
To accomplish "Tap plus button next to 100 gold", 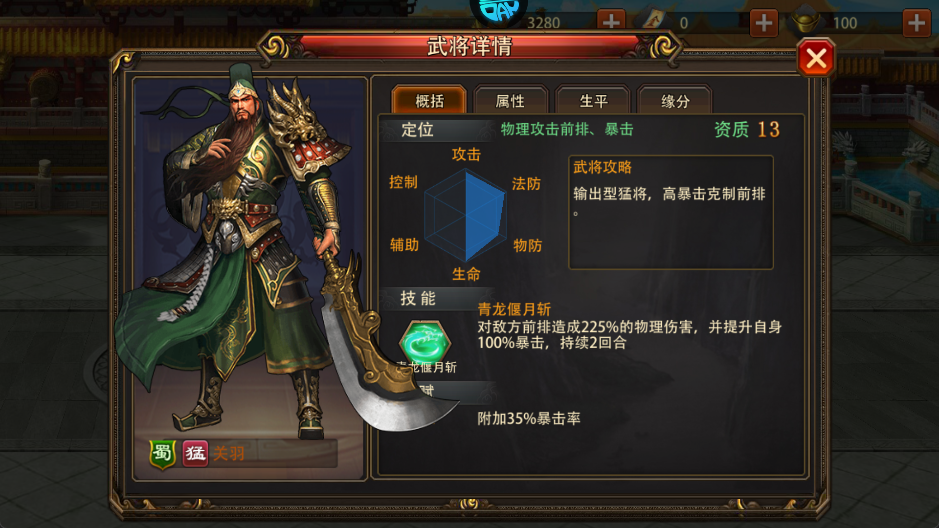I will click(x=916, y=23).
